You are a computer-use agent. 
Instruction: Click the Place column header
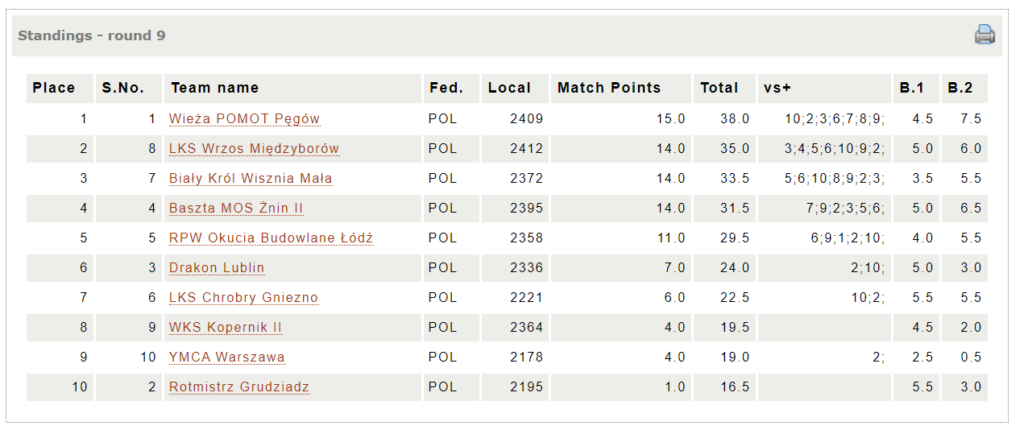click(54, 88)
